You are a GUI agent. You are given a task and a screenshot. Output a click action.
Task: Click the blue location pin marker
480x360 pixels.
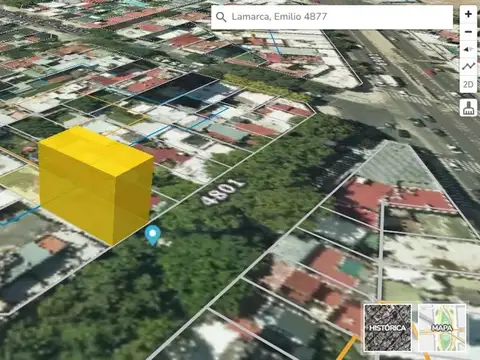pyautogui.click(x=153, y=235)
